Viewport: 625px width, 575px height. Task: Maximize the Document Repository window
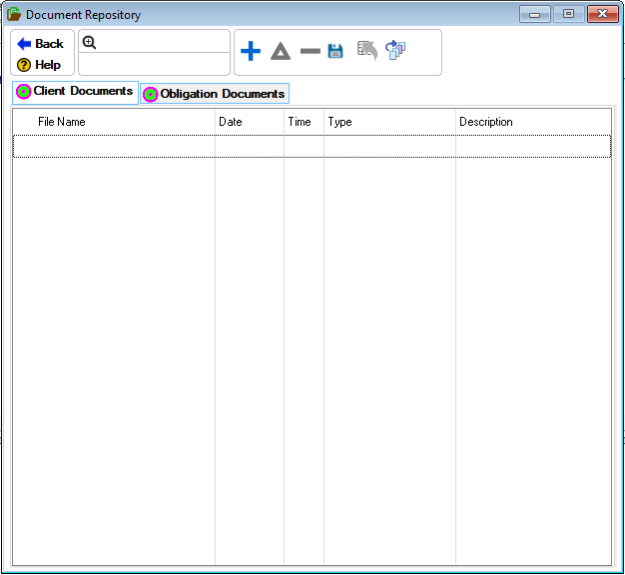[568, 15]
